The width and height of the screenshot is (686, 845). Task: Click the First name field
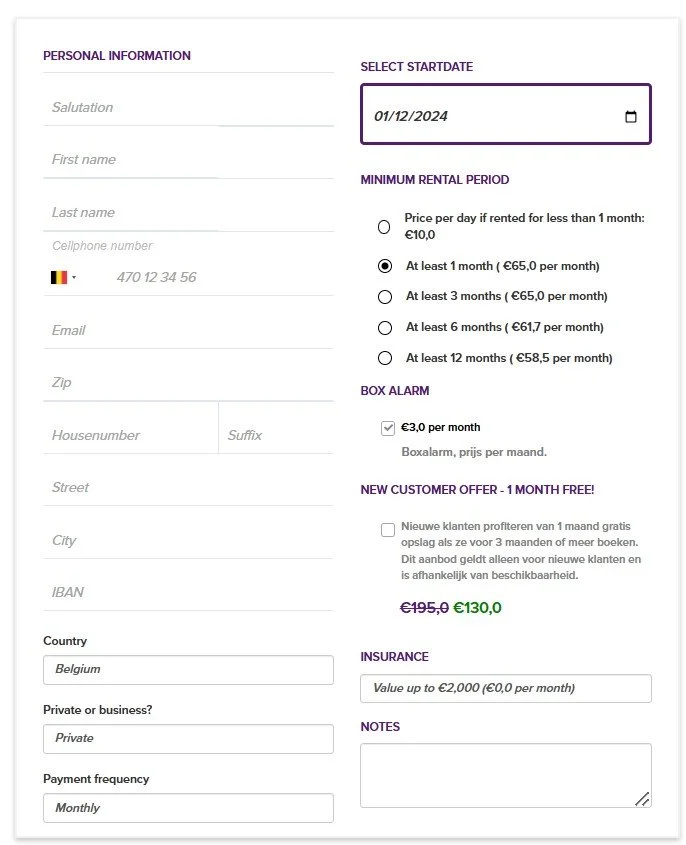coord(189,160)
